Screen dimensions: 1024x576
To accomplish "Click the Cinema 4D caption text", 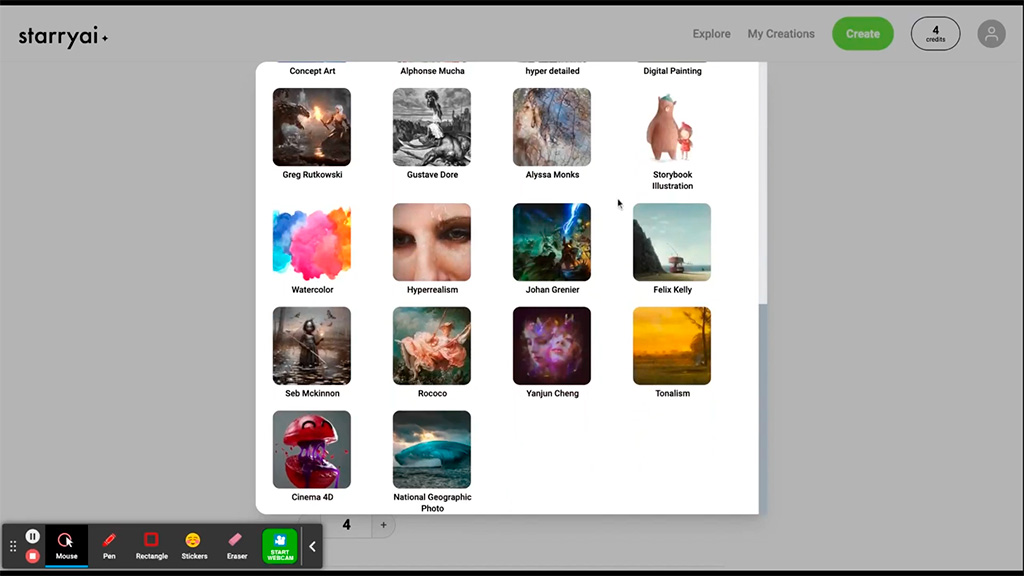I will tap(312, 497).
